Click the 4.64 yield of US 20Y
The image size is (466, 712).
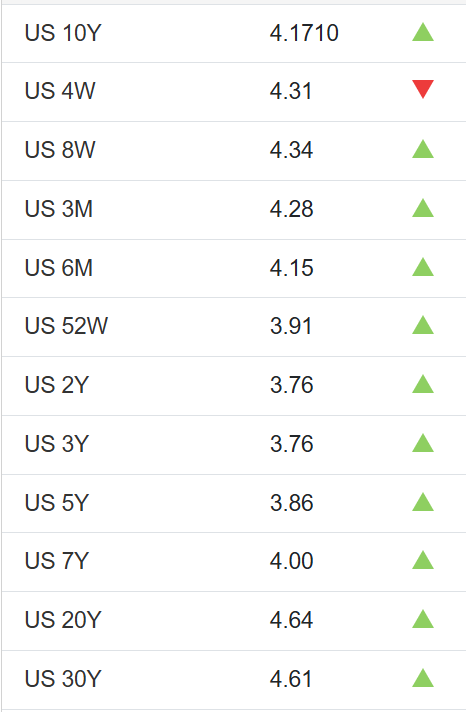(292, 620)
